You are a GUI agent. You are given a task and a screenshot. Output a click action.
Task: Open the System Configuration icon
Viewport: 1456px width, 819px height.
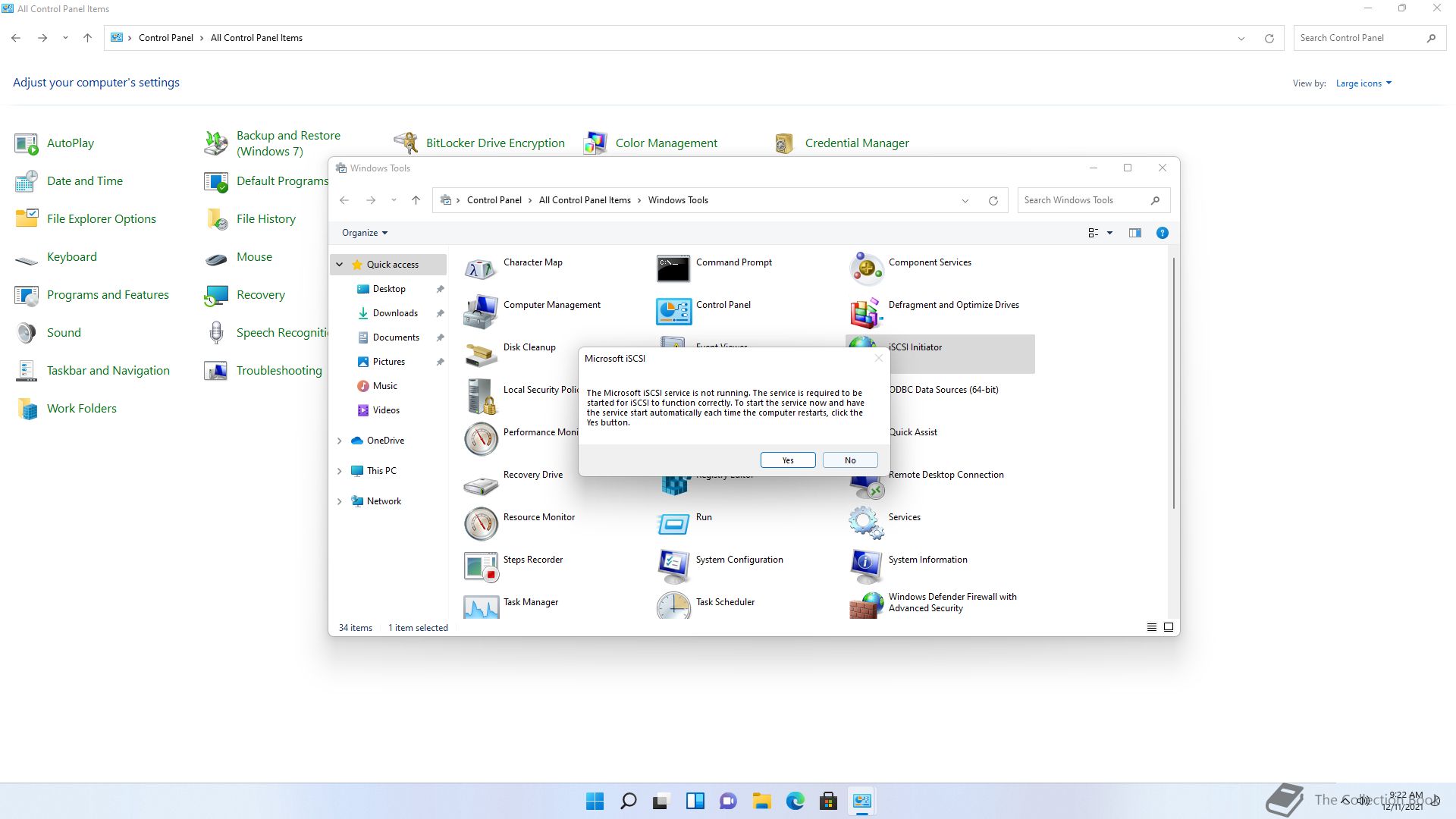coord(673,566)
